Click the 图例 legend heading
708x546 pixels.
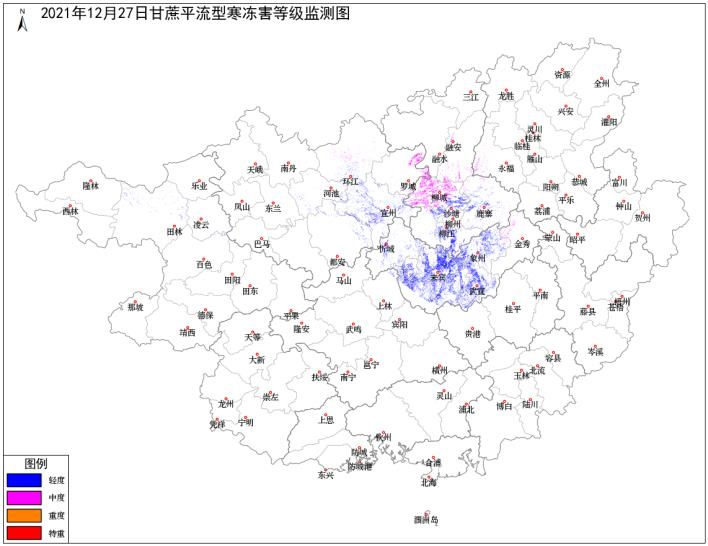pos(35,464)
